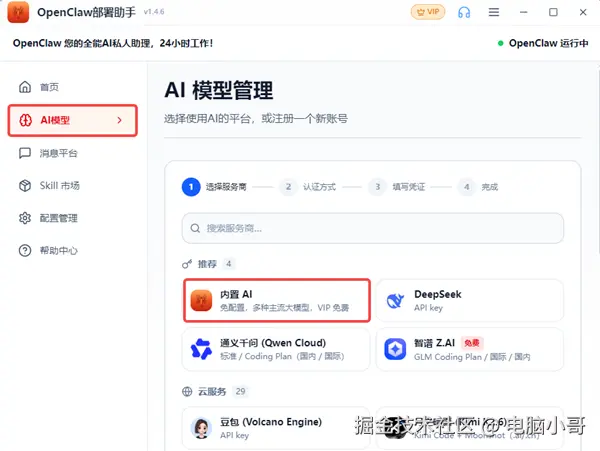Click the brain icon beside AI模型
The height and width of the screenshot is (451, 600).
25,120
